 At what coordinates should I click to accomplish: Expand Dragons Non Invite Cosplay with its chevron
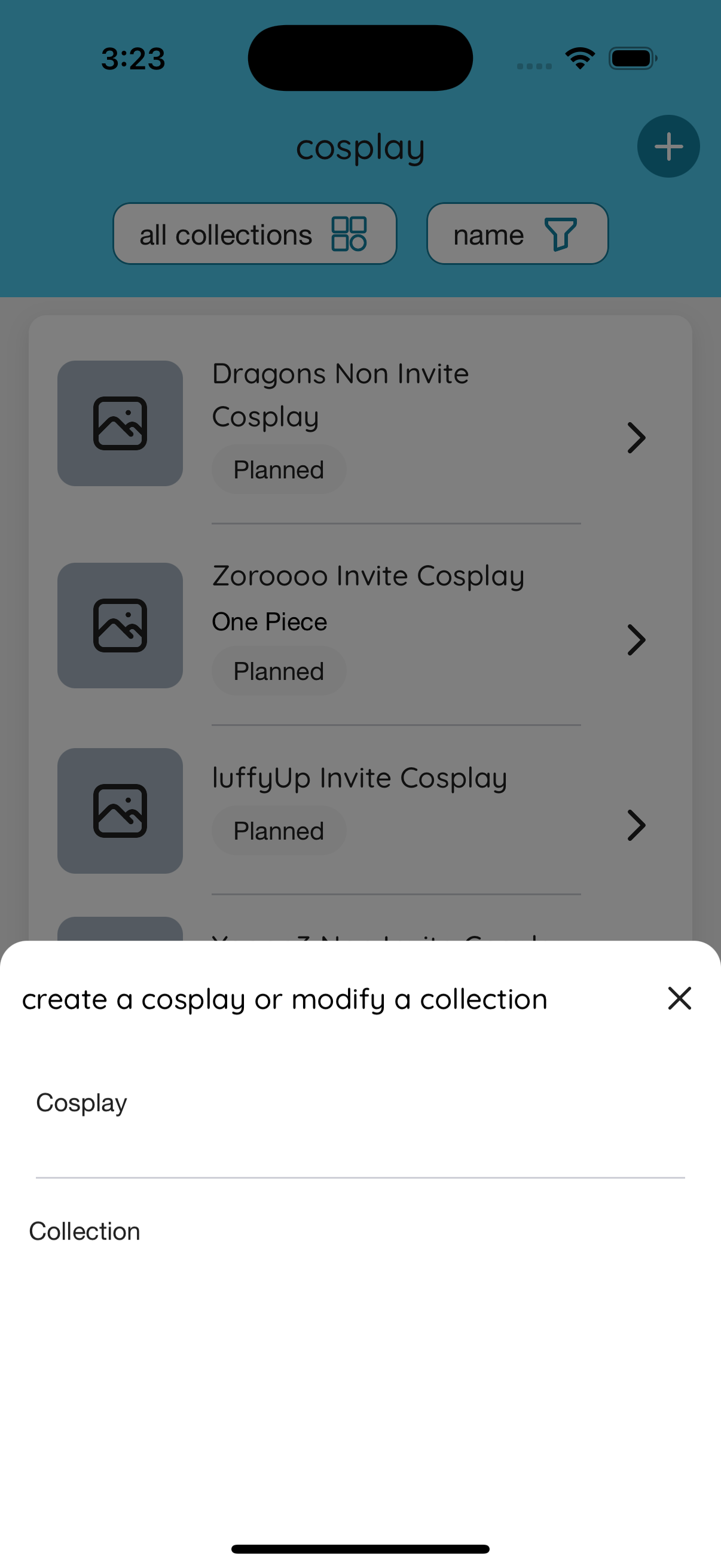click(637, 438)
